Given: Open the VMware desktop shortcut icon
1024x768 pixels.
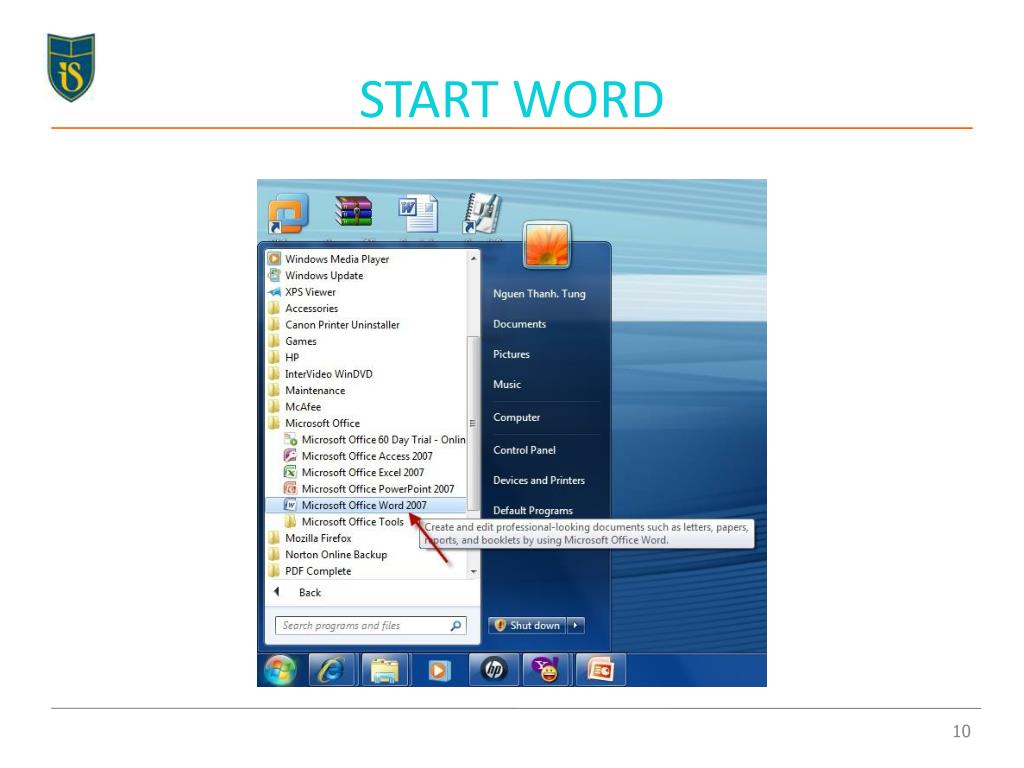Looking at the screenshot, I should coord(288,214).
